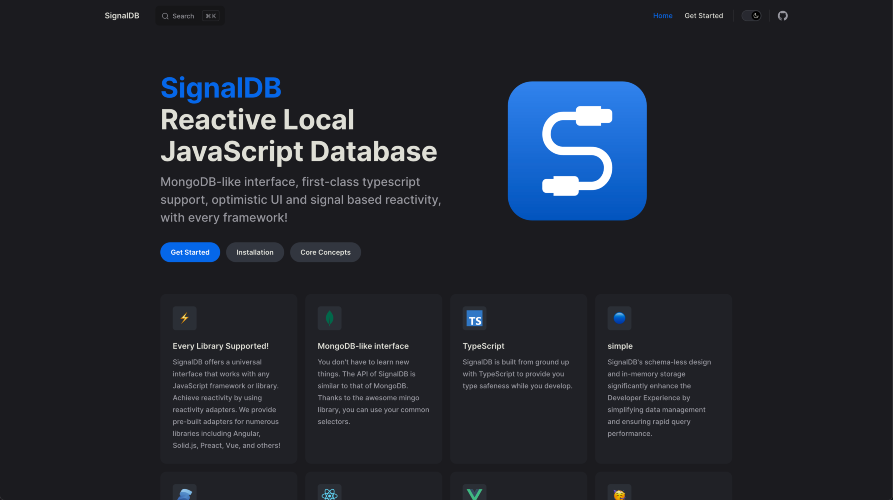Click 'SignalDB is built from ground up' text
Screen dimensions: 893x500
tap(517, 374)
